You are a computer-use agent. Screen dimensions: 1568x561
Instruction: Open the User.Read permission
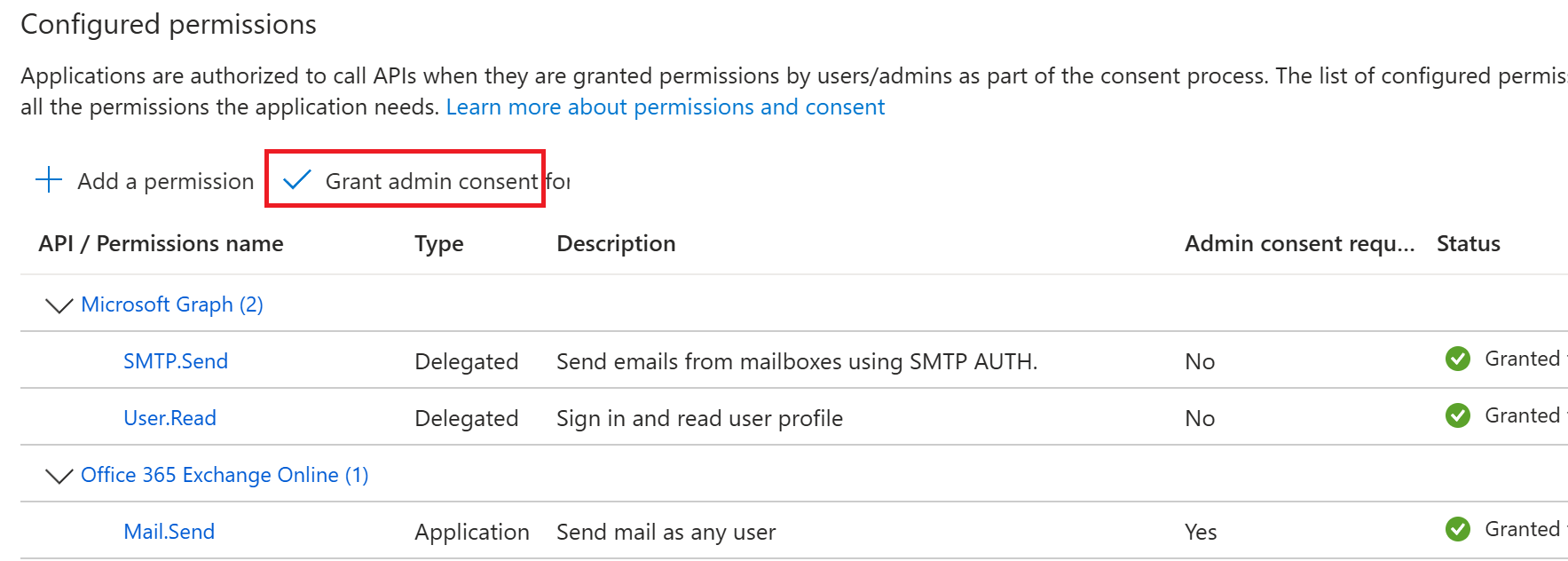click(x=169, y=418)
